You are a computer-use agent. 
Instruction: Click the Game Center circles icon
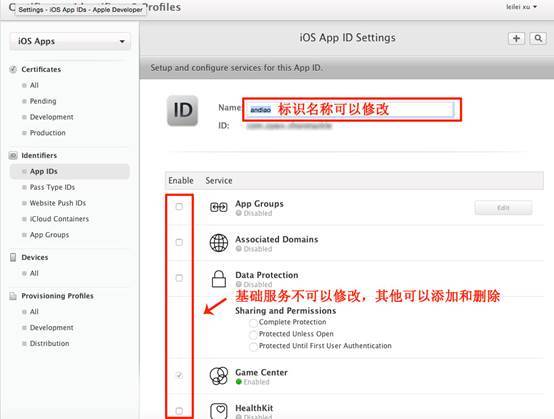point(219,376)
